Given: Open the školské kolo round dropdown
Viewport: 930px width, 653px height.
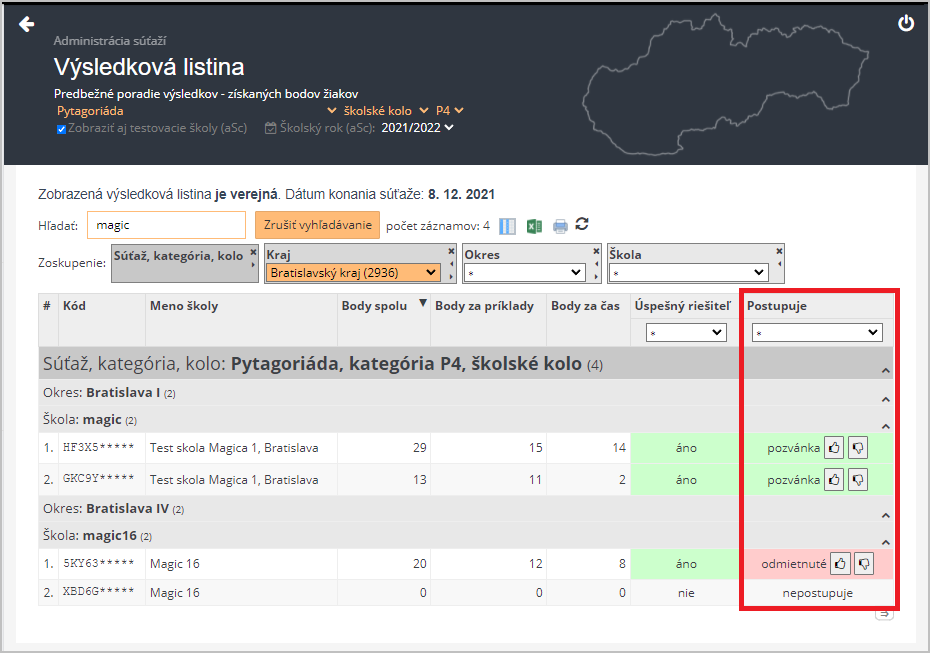Looking at the screenshot, I should (x=386, y=111).
